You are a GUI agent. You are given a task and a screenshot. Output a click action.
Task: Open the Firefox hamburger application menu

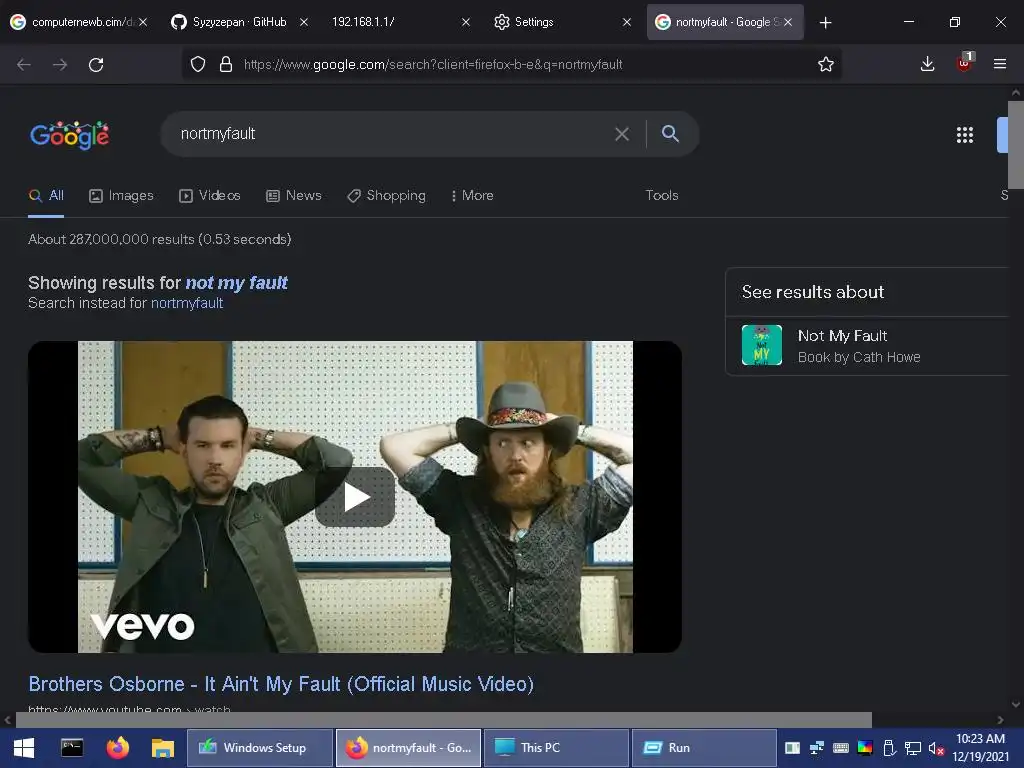(1000, 64)
